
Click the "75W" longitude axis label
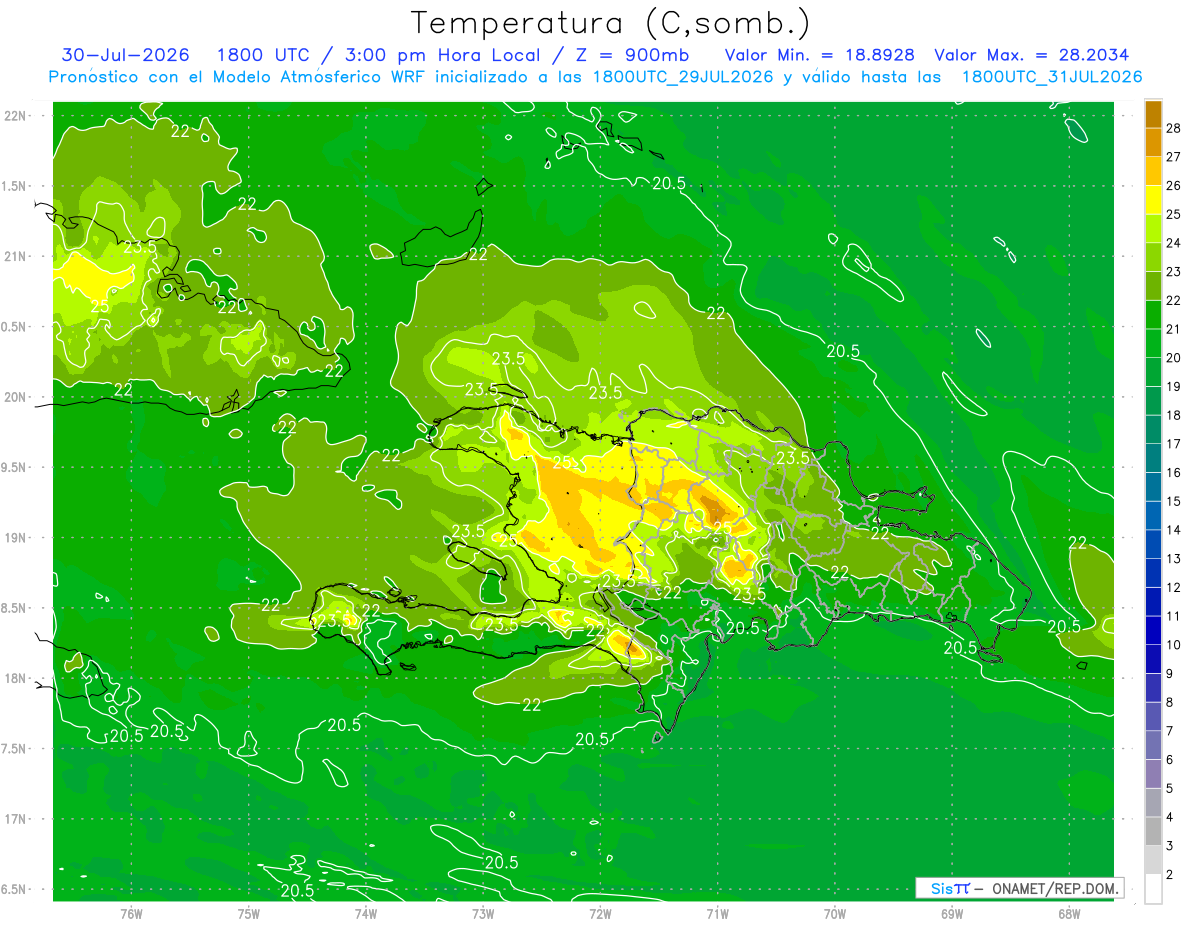pyautogui.click(x=249, y=914)
